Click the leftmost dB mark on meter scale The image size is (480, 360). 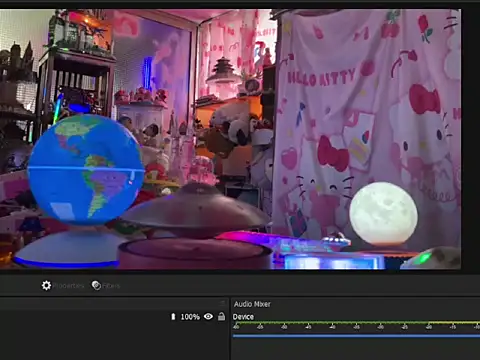[236, 327]
